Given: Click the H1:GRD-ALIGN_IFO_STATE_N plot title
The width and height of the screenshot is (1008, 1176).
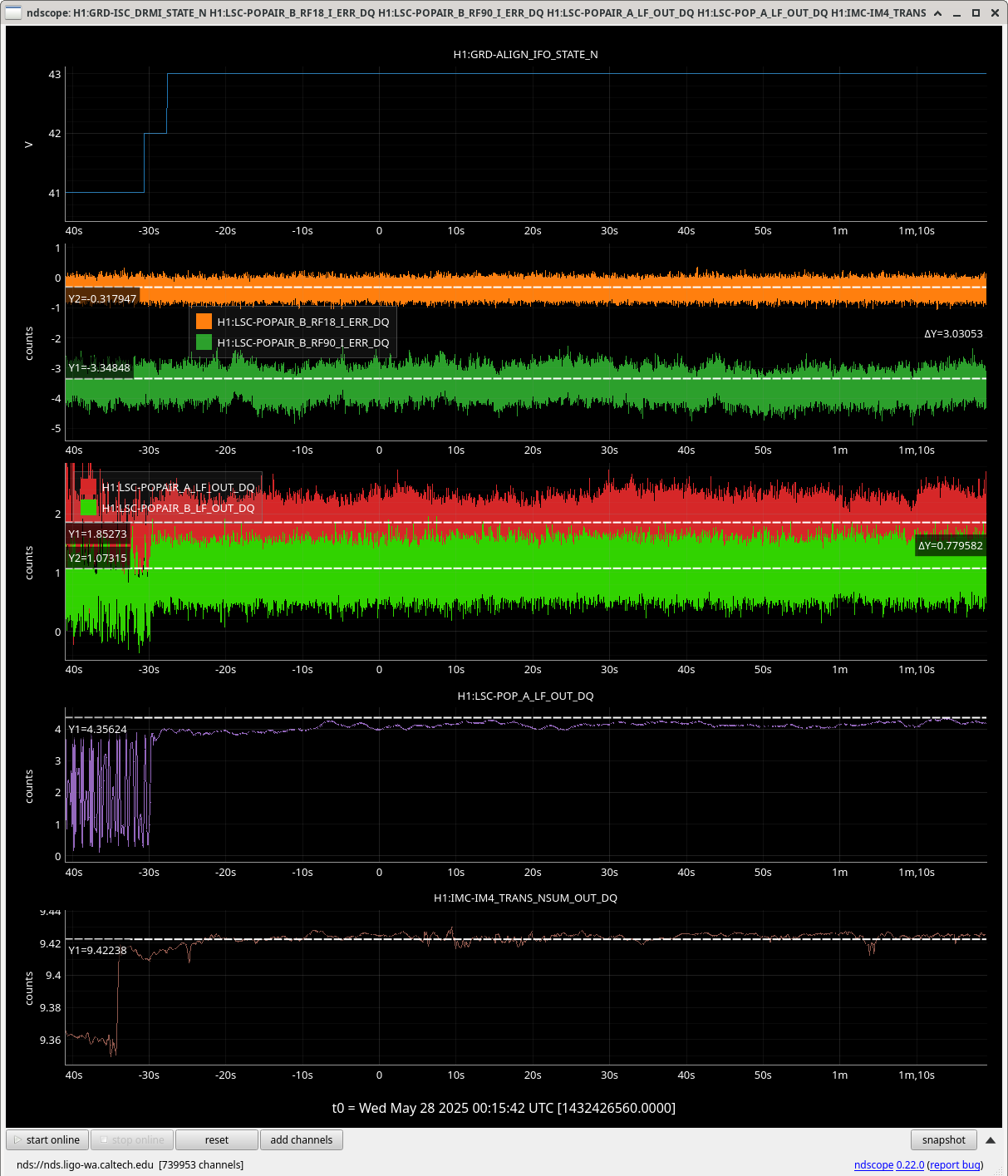Looking at the screenshot, I should [525, 54].
